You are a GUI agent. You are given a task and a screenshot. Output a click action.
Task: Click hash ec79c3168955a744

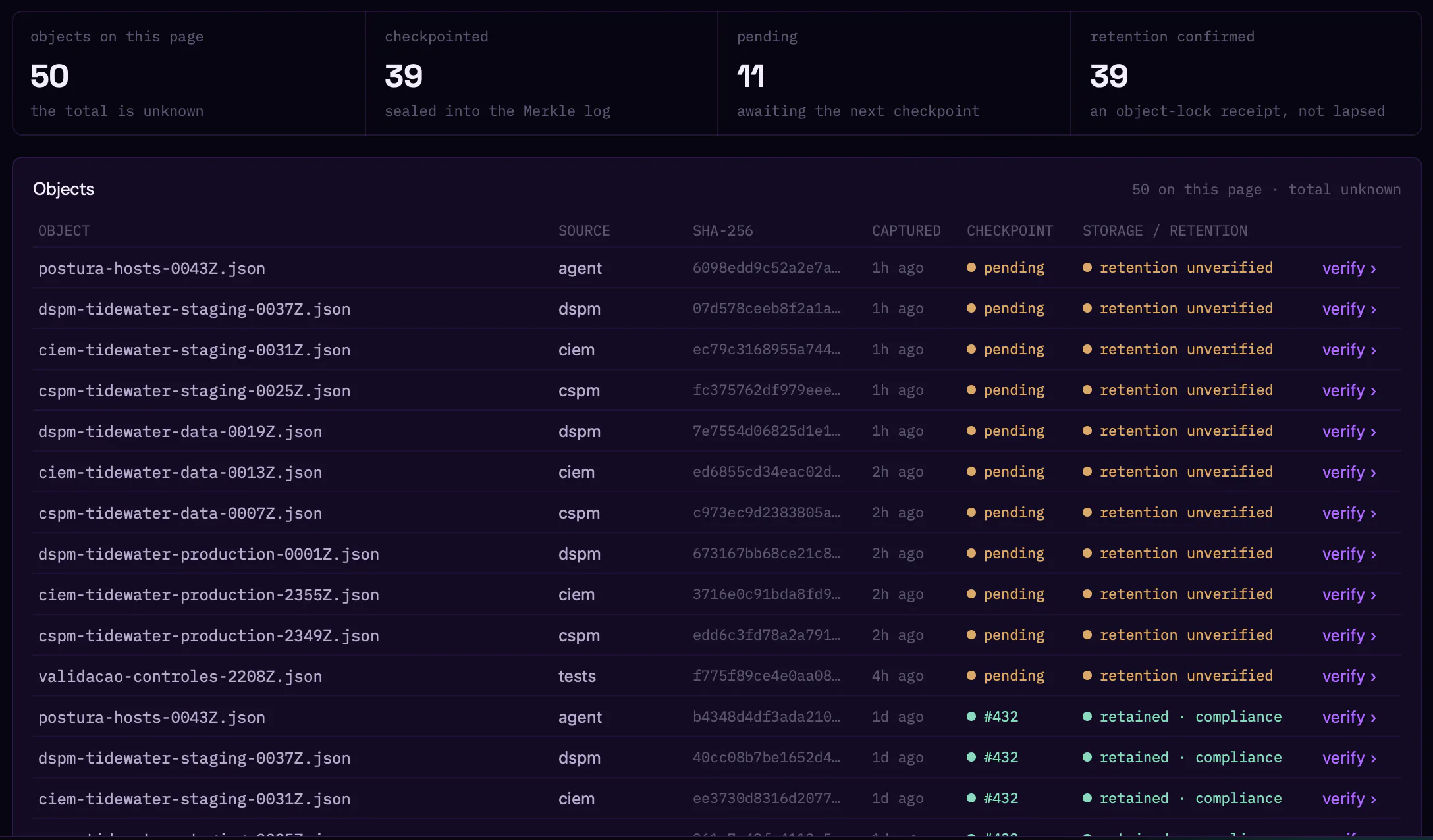[767, 350]
